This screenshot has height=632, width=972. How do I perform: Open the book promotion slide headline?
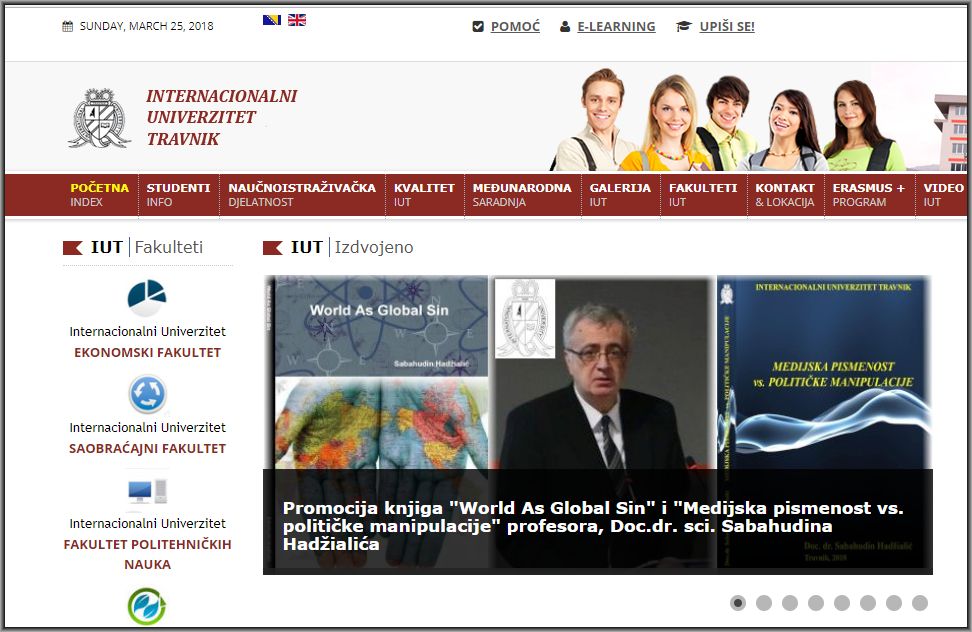pos(593,526)
